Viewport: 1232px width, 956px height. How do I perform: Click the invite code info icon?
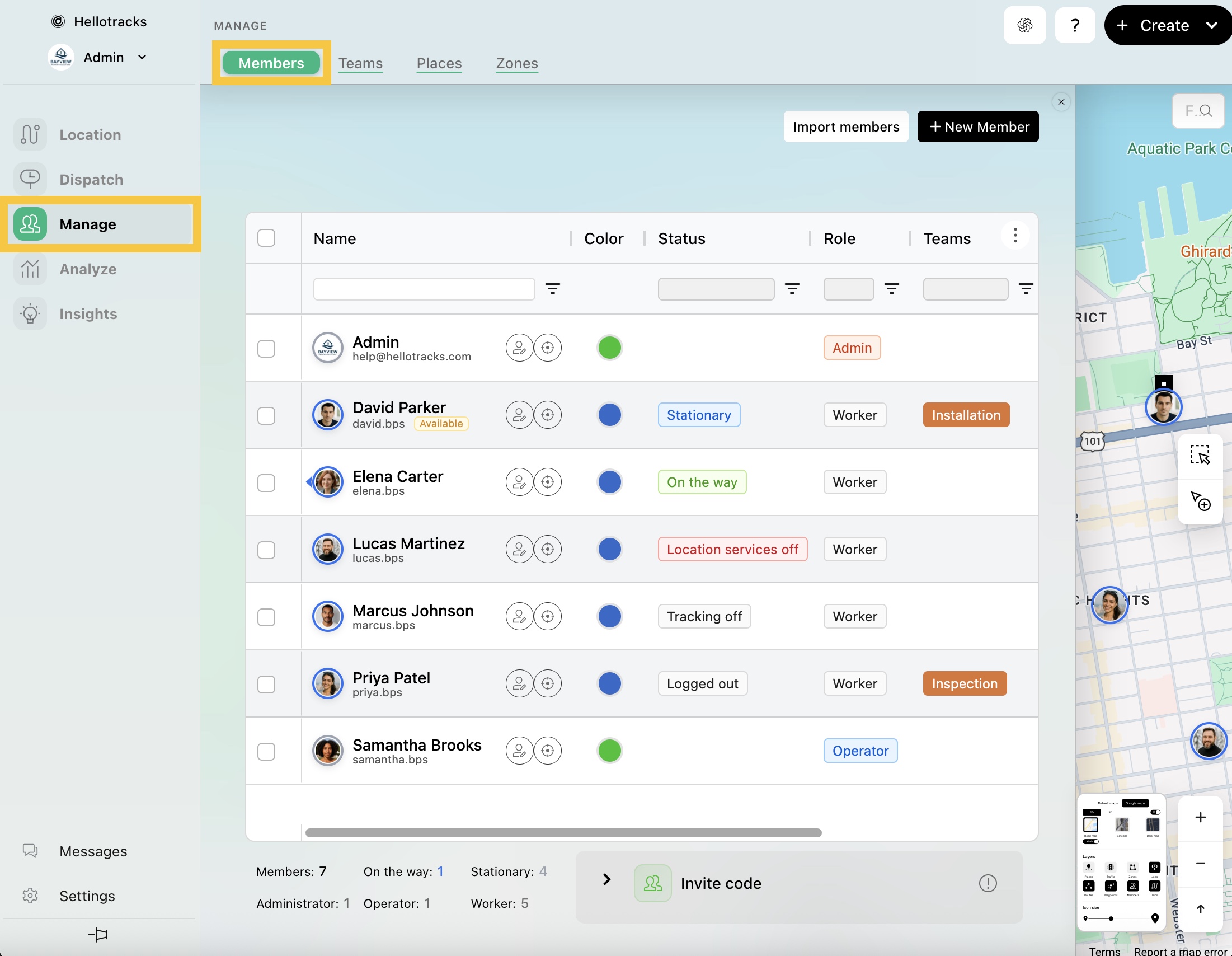pos(987,883)
